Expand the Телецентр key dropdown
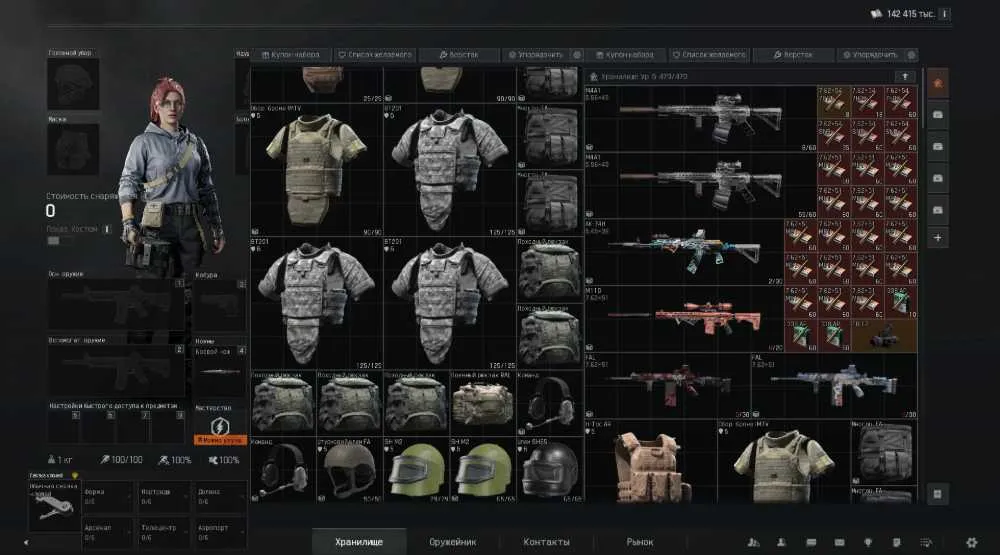The width and height of the screenshot is (1000, 555). [165, 532]
